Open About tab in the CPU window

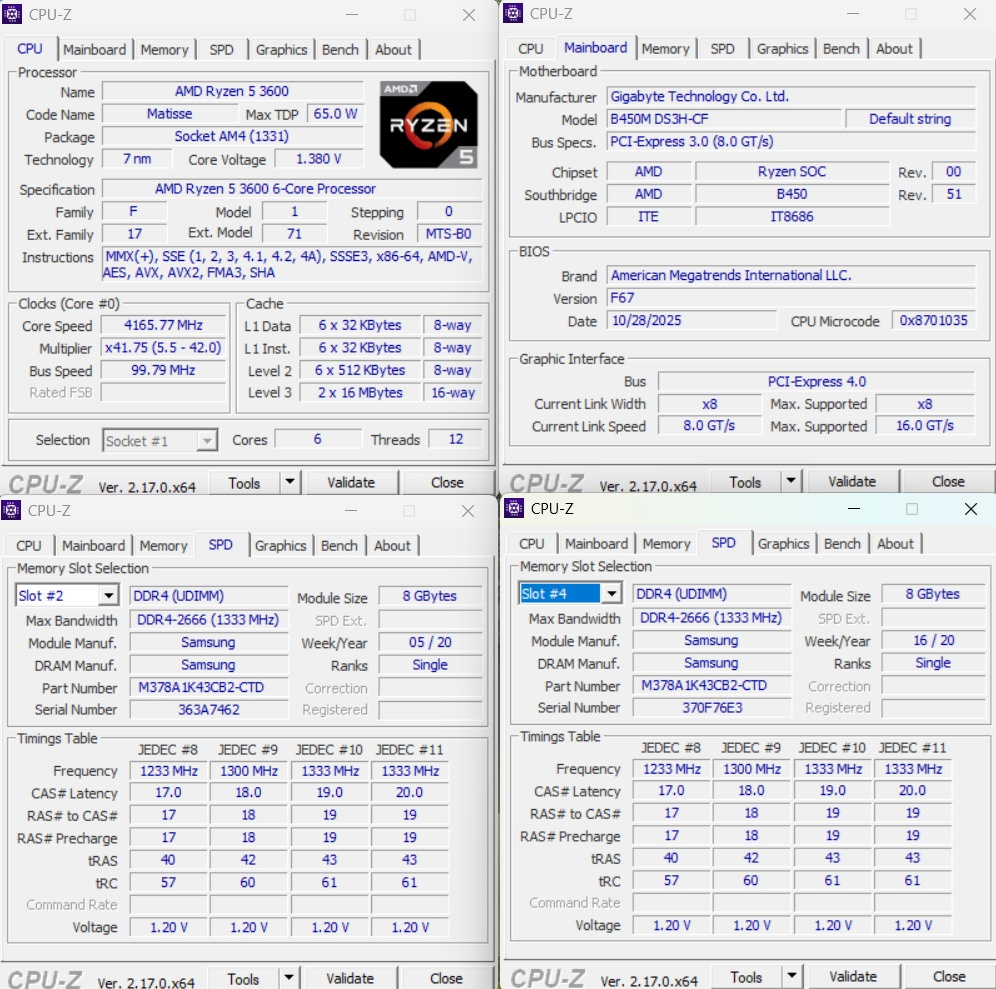(x=393, y=50)
